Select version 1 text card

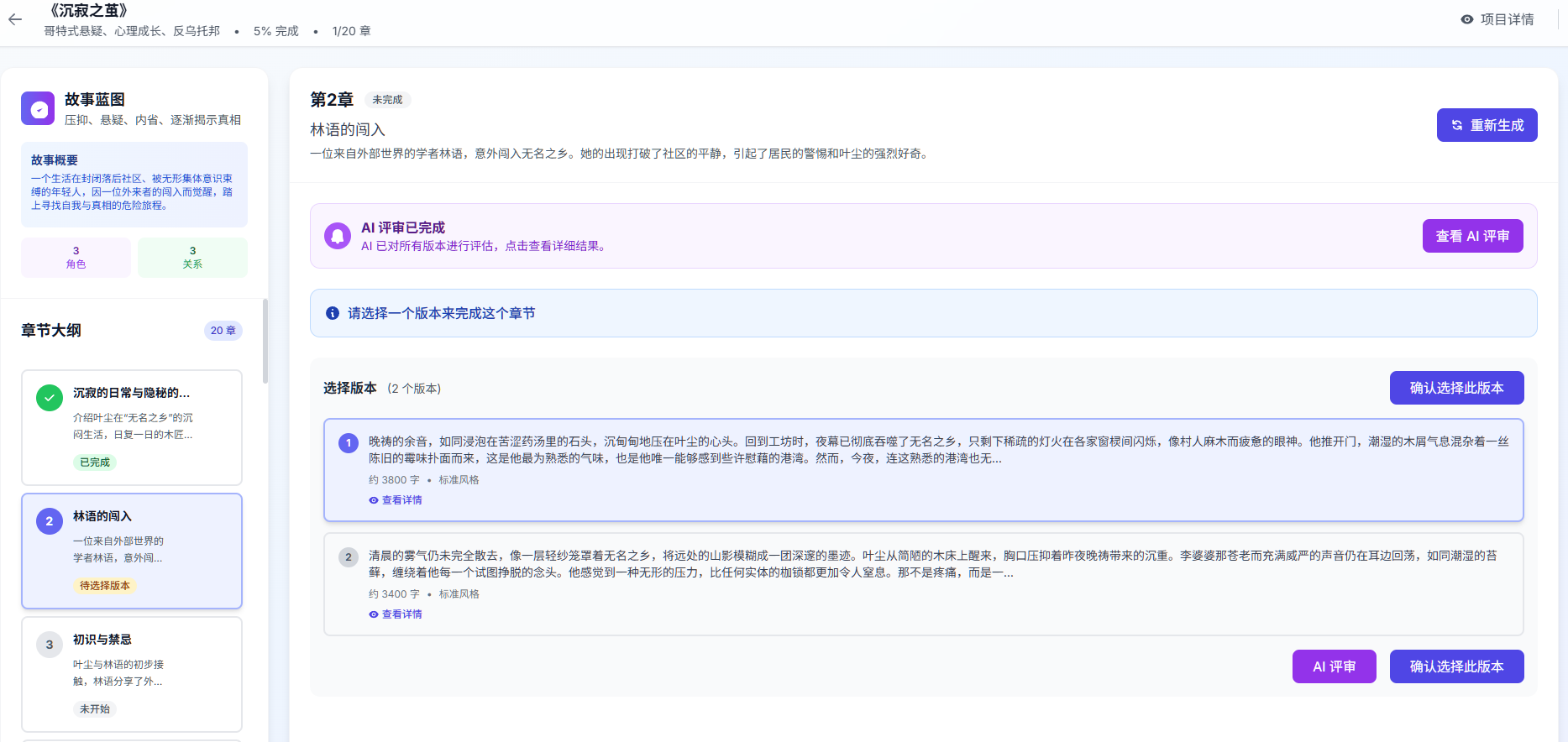pyautogui.click(x=923, y=470)
